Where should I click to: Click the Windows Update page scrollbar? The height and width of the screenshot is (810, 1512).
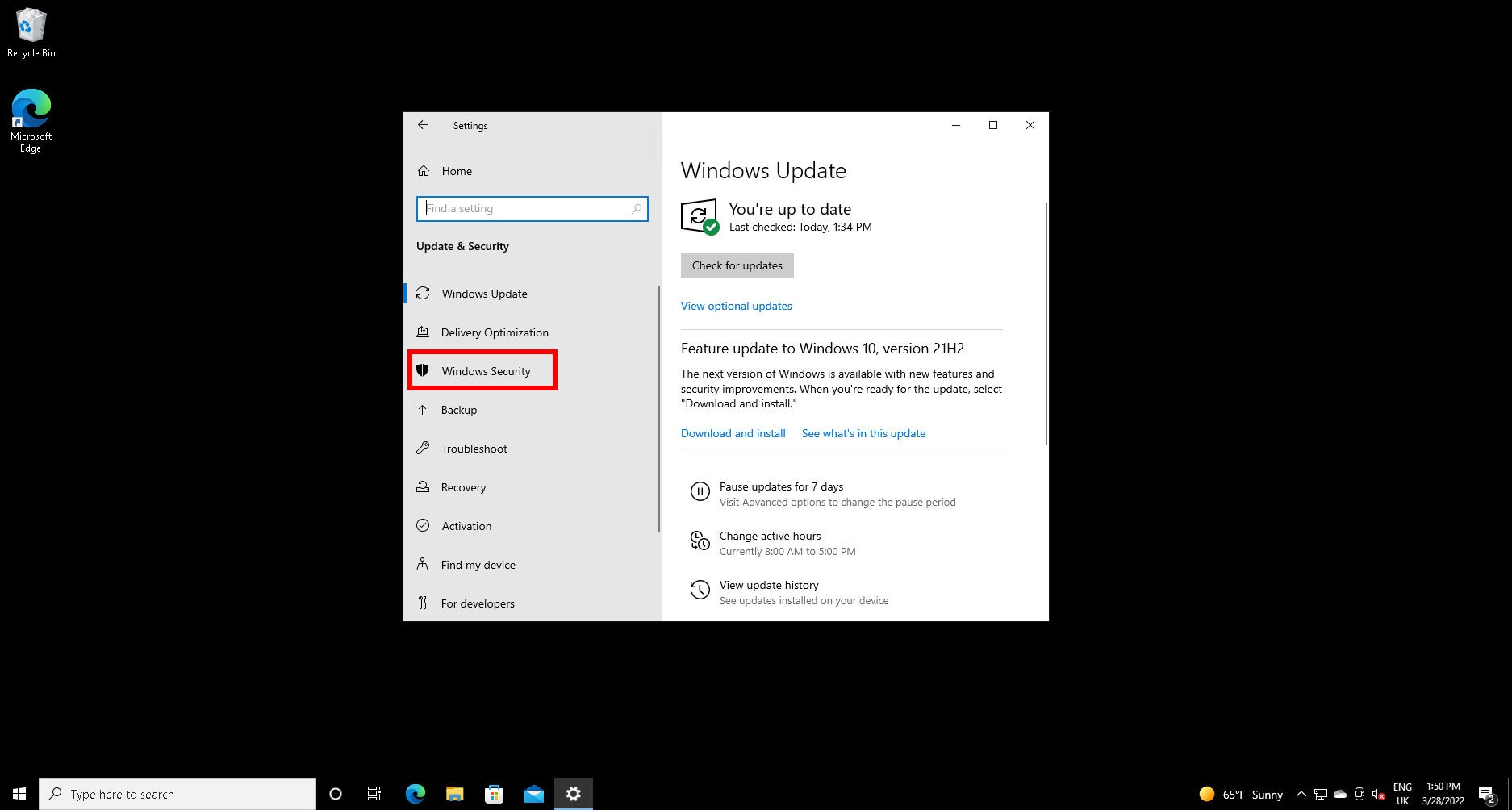(1046, 323)
